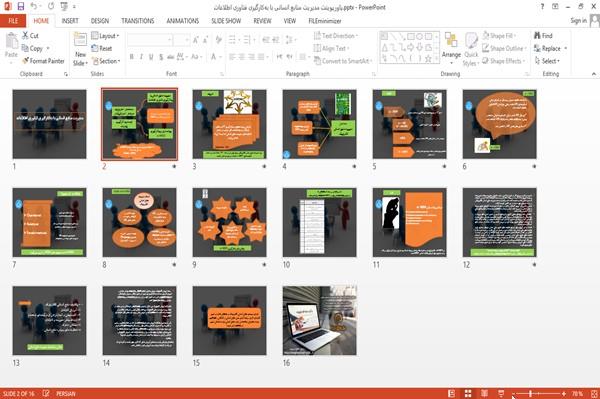The width and height of the screenshot is (600, 399).
Task: Copy the selected slide
Action: (32, 48)
